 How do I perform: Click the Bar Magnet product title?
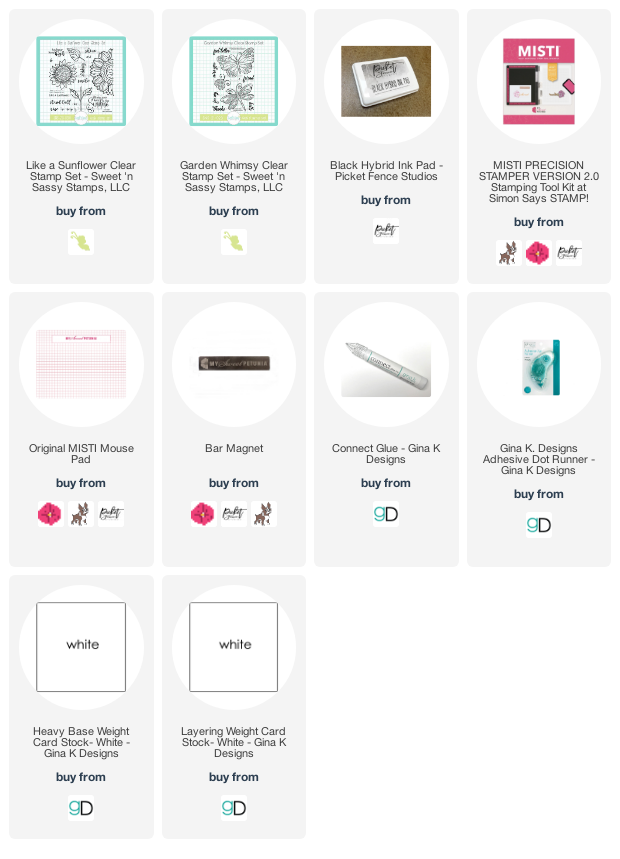click(234, 448)
